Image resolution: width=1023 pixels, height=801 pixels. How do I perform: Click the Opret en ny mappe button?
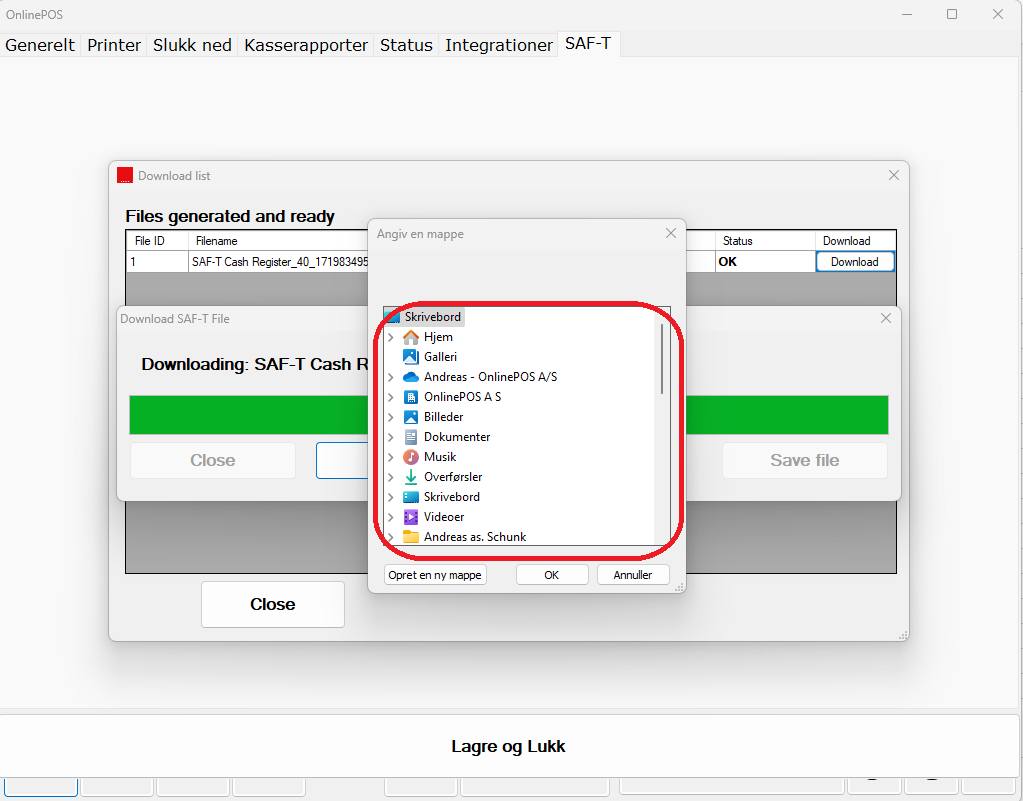click(435, 575)
